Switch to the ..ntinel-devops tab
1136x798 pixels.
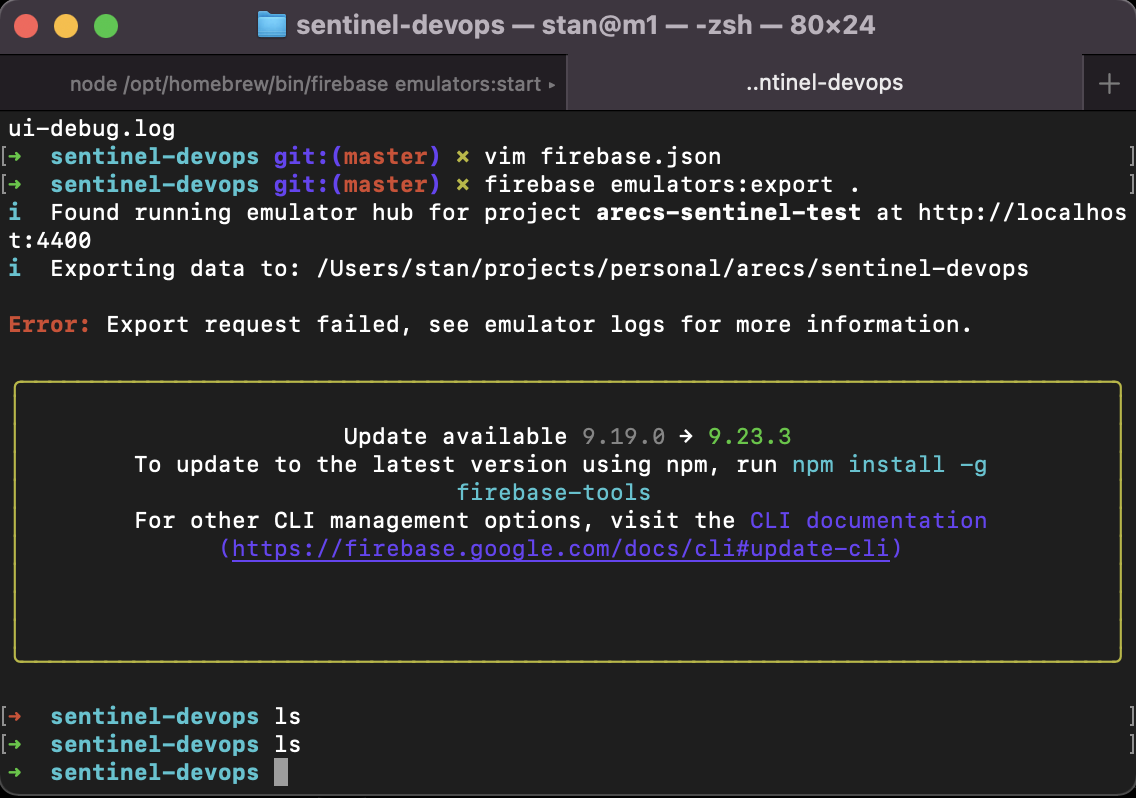pyautogui.click(x=824, y=82)
